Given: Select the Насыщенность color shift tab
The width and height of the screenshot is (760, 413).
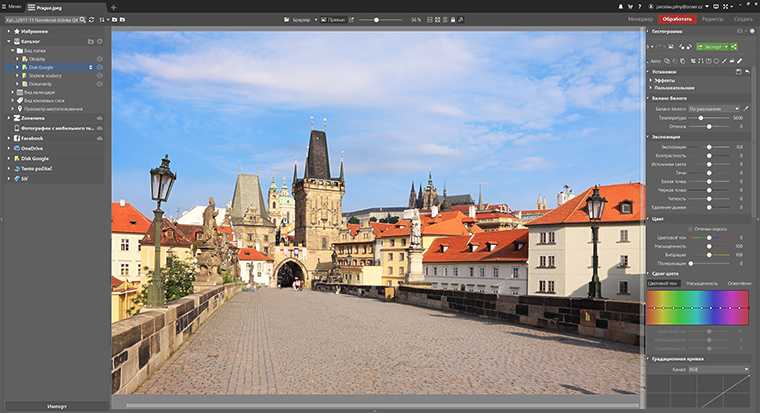Looking at the screenshot, I should coord(702,283).
